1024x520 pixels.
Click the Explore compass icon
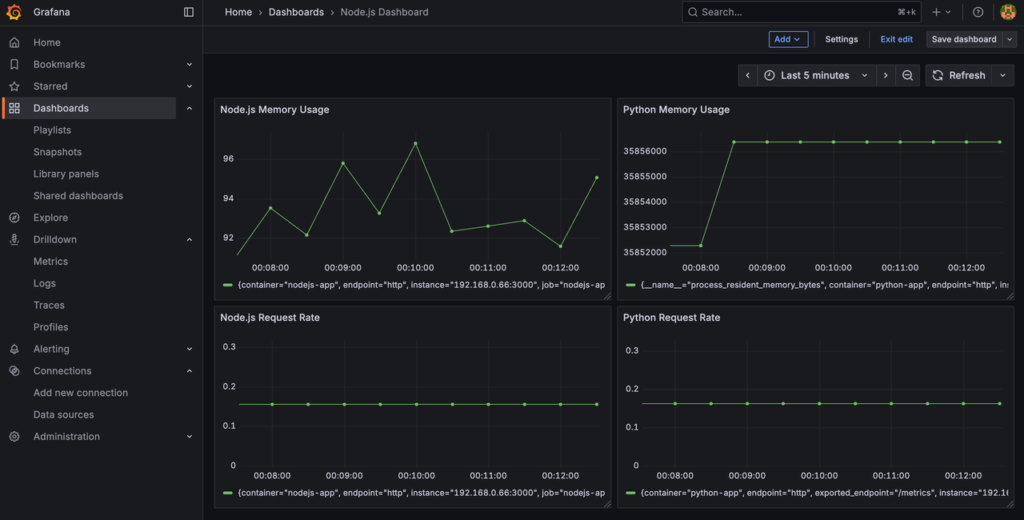tap(14, 218)
